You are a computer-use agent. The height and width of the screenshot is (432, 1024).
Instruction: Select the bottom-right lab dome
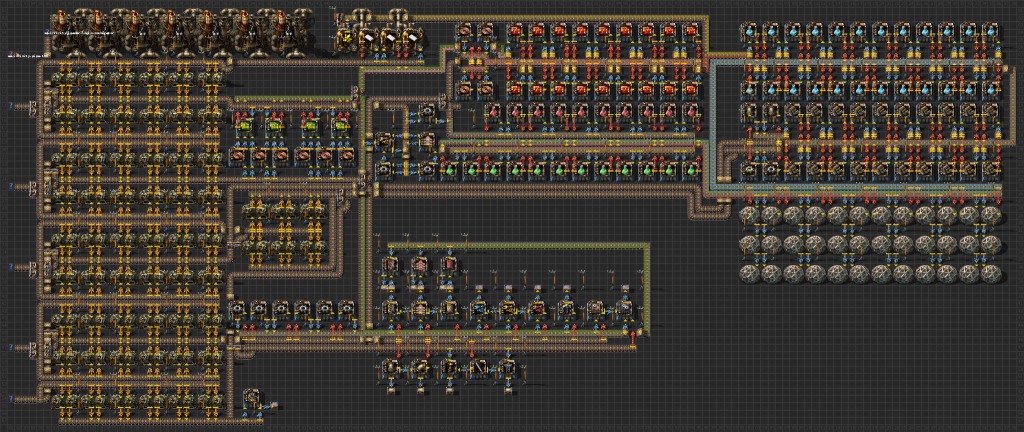[x=990, y=272]
